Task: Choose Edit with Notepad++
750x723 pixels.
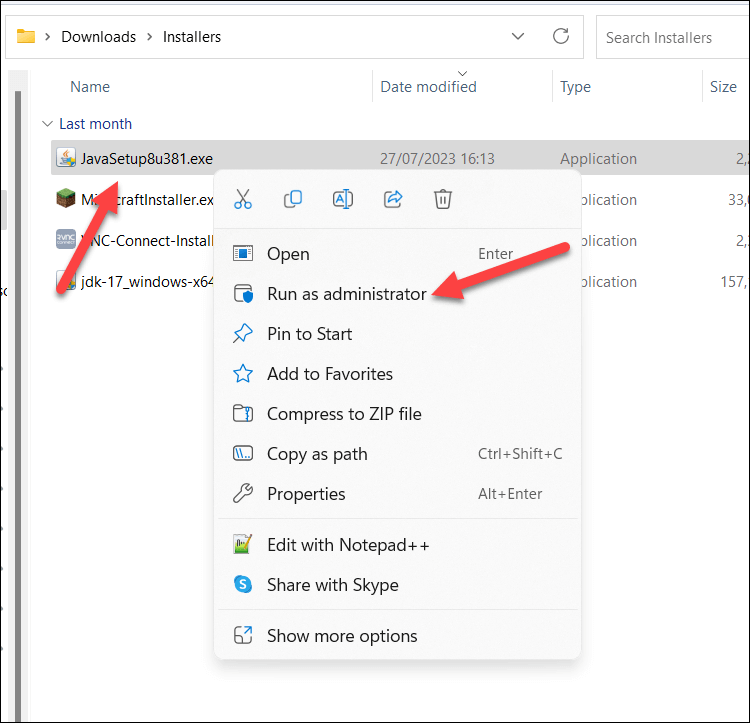Action: point(397,545)
